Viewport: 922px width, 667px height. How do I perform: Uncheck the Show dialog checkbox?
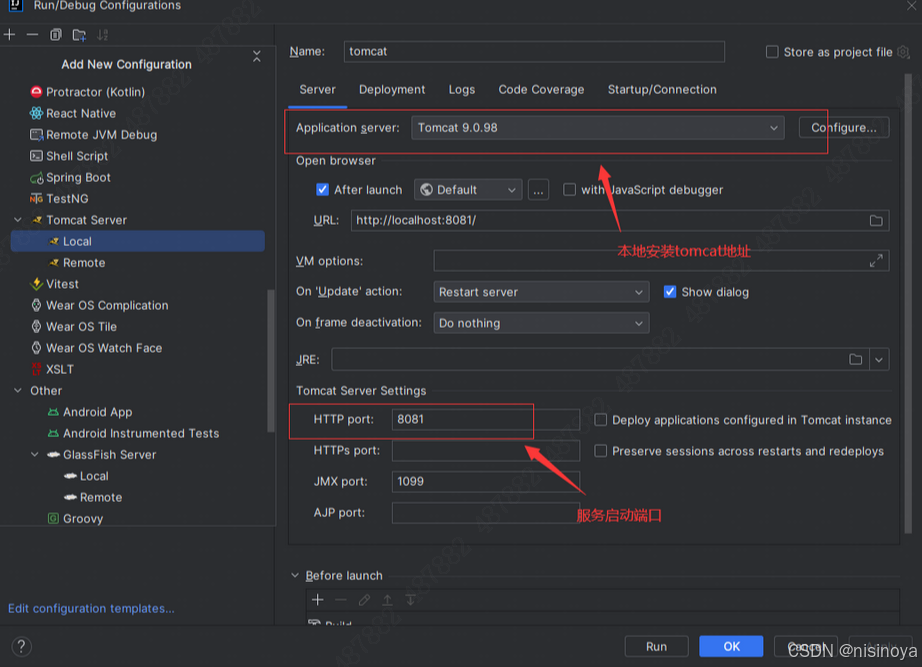coord(670,292)
